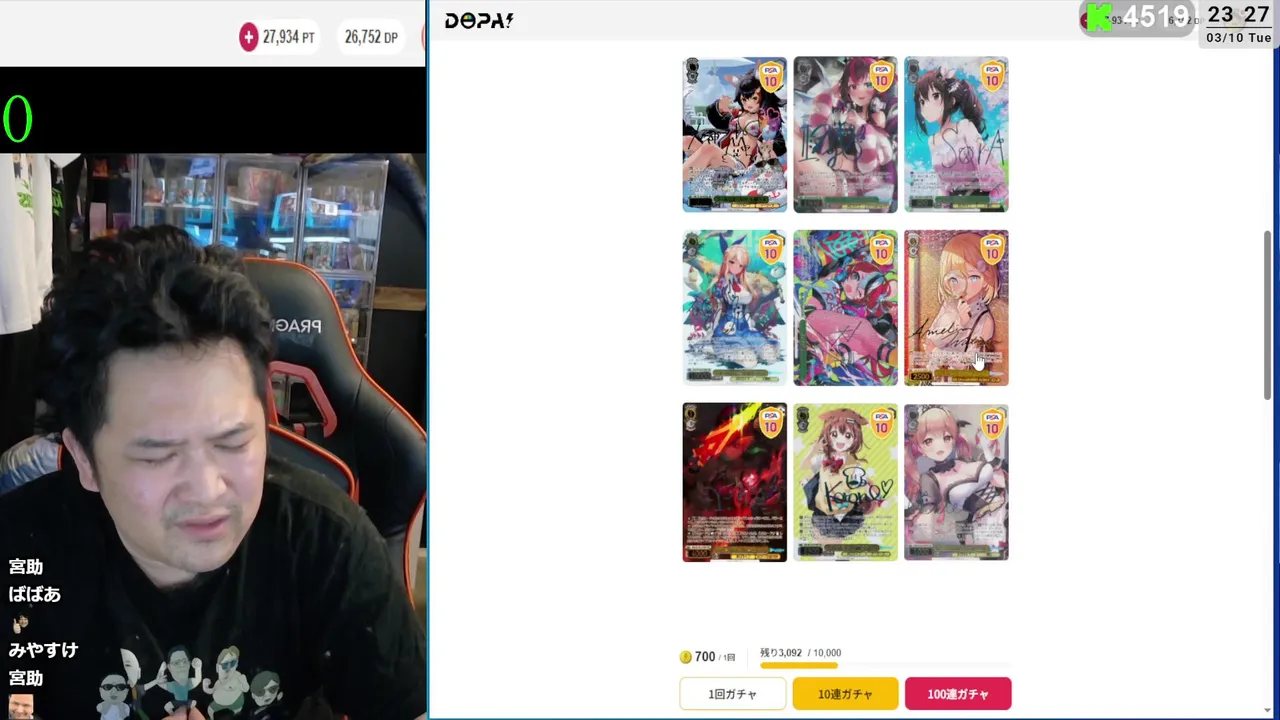The height and width of the screenshot is (720, 1280).
Task: Open the black-haired swimsuit card thumbnail
Action: (735, 135)
